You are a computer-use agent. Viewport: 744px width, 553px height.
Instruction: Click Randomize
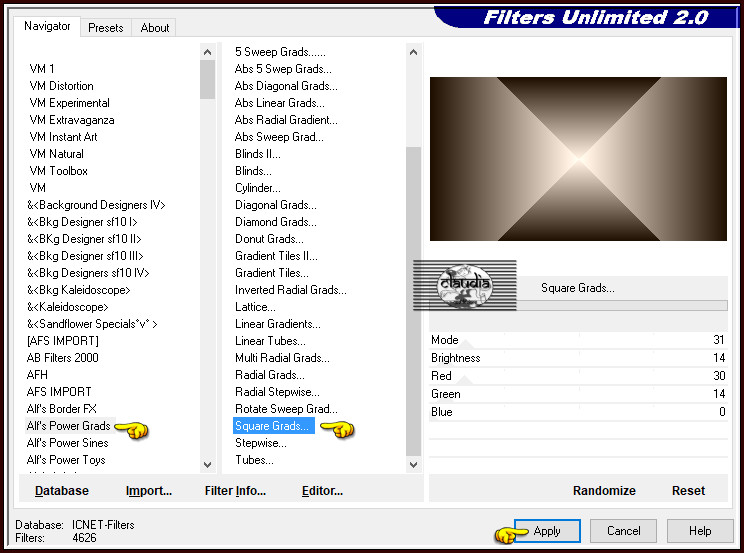click(604, 491)
